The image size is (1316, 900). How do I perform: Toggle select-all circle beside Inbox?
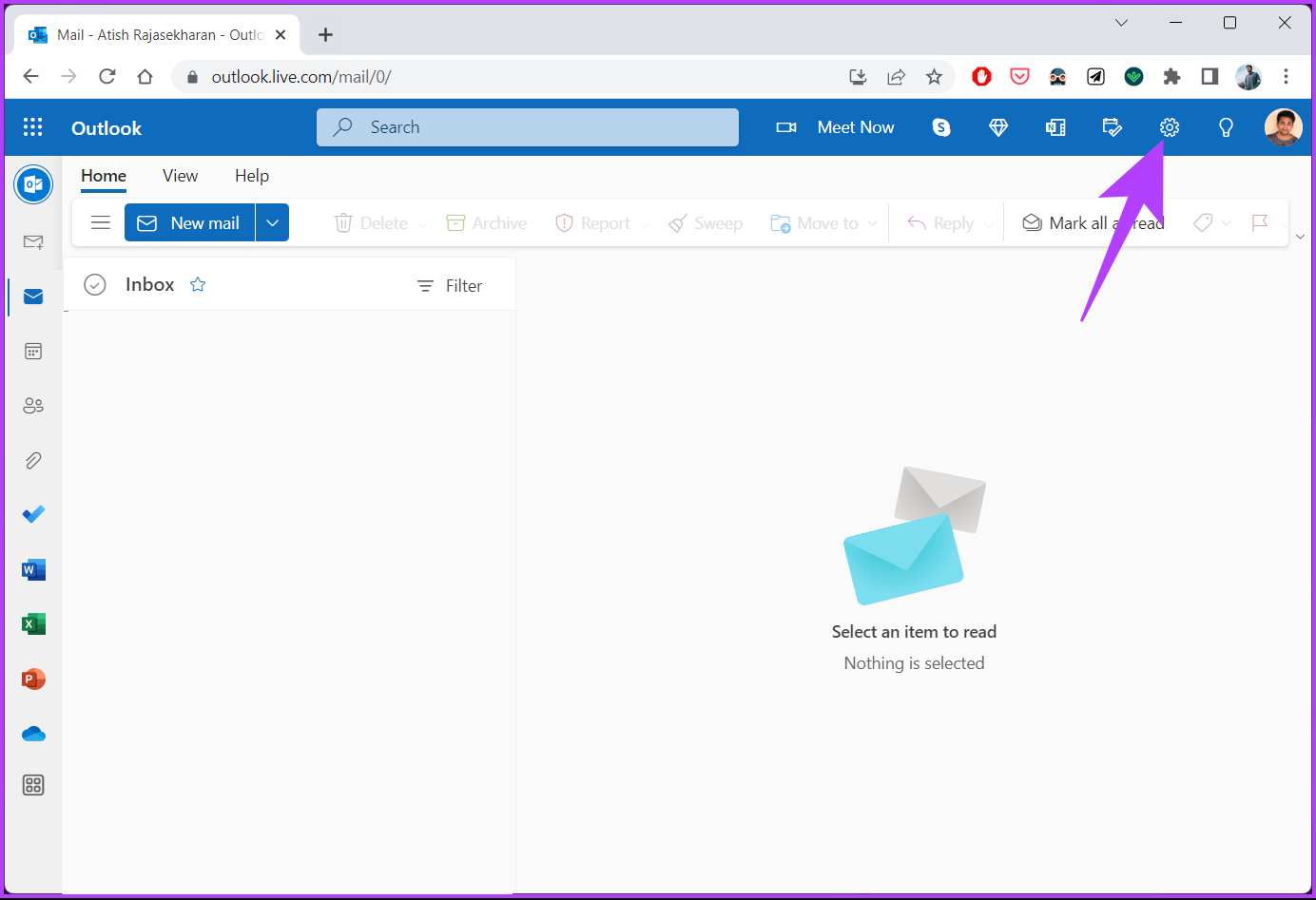[x=95, y=284]
